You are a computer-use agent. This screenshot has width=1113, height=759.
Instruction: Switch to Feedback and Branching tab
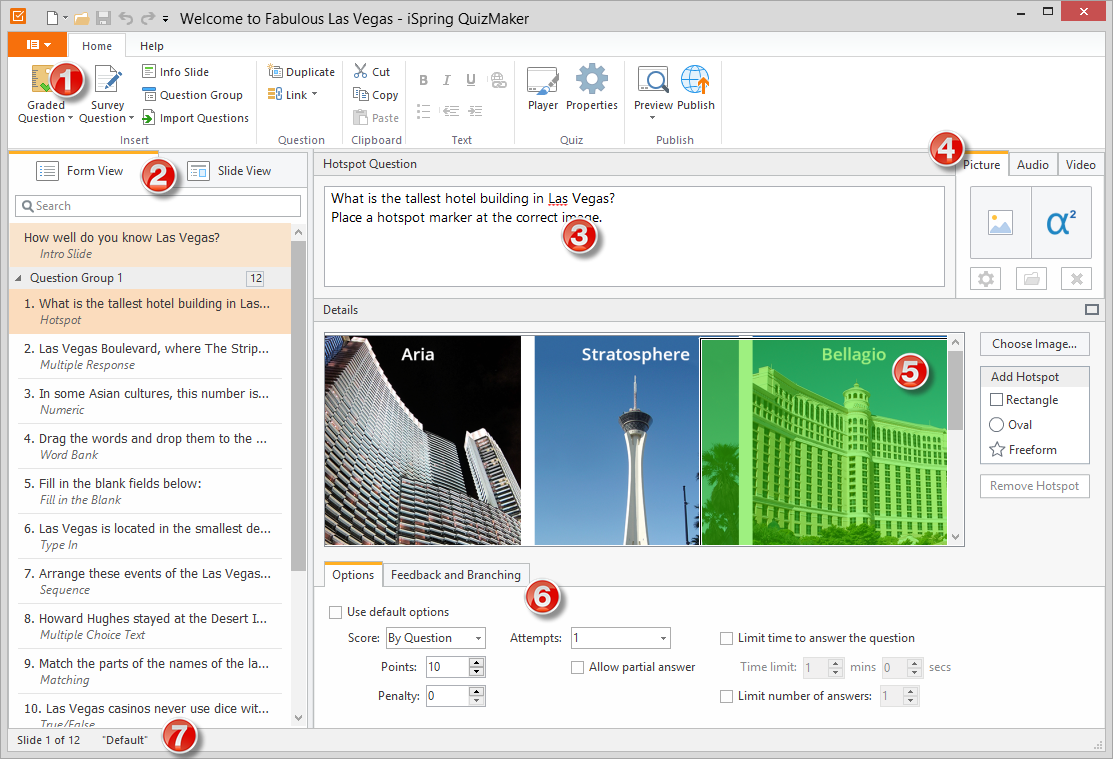(456, 575)
